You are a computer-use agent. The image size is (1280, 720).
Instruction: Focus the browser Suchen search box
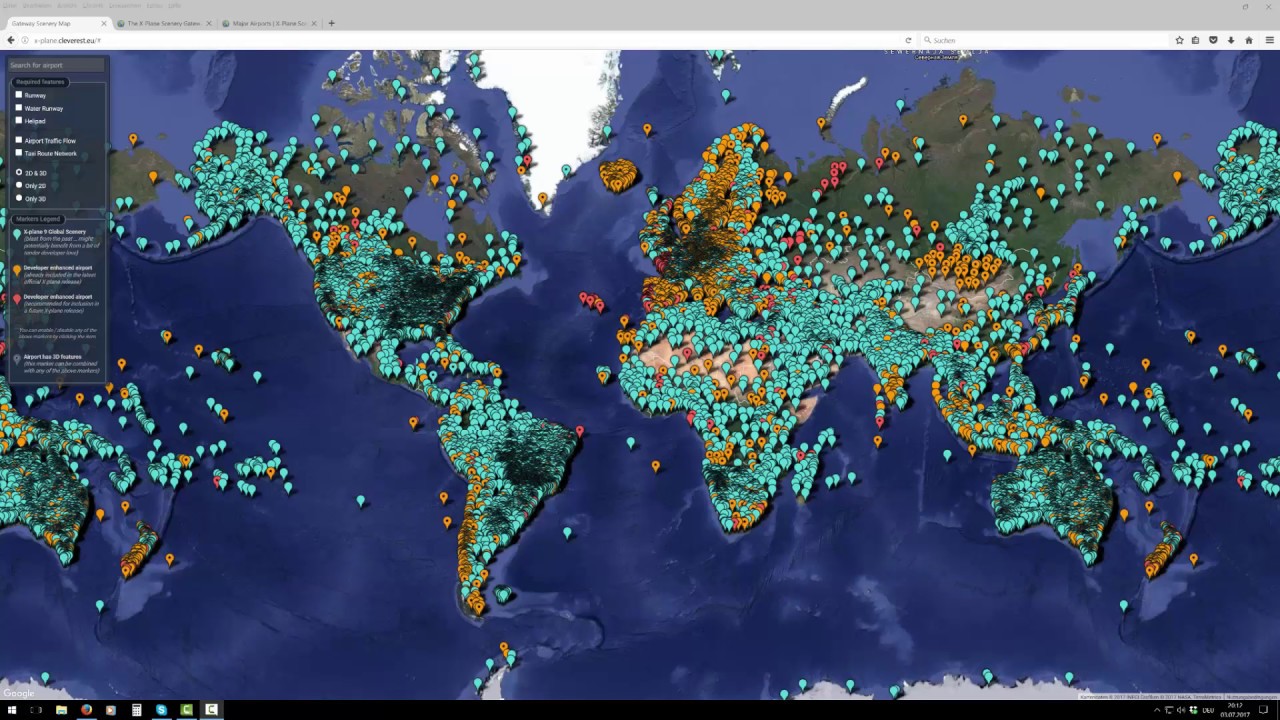pos(1043,40)
